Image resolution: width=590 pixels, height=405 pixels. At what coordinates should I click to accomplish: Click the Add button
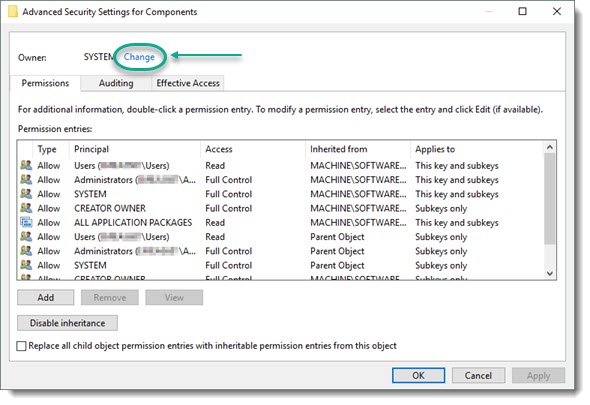46,297
